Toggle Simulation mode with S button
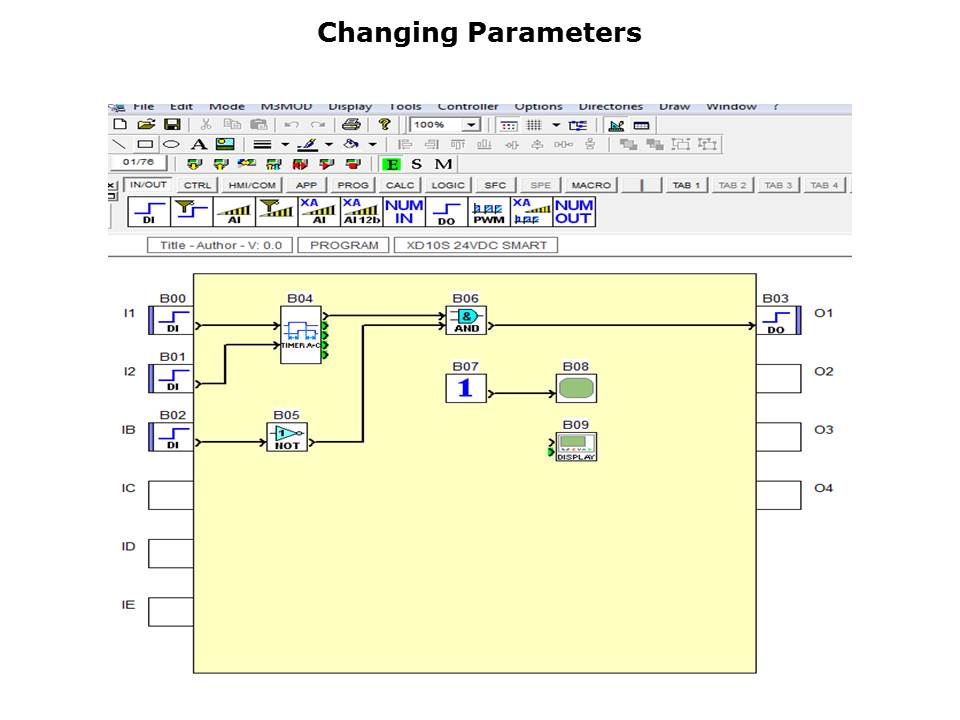 [417, 164]
